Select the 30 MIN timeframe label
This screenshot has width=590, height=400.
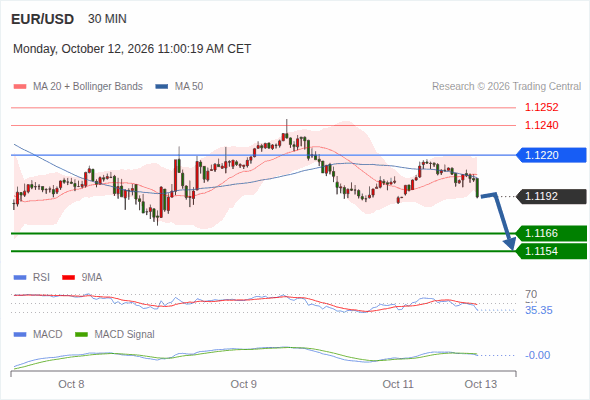click(107, 19)
